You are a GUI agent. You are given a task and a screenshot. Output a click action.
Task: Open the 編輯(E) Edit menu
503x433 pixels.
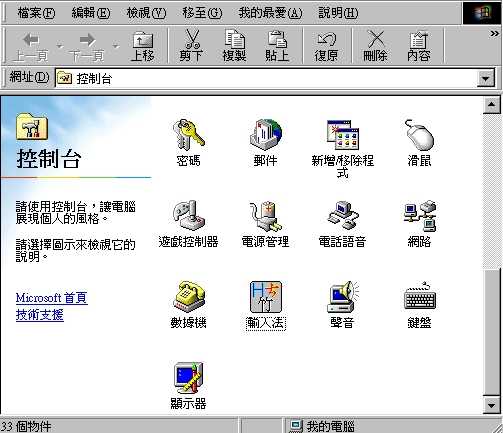[x=91, y=13]
